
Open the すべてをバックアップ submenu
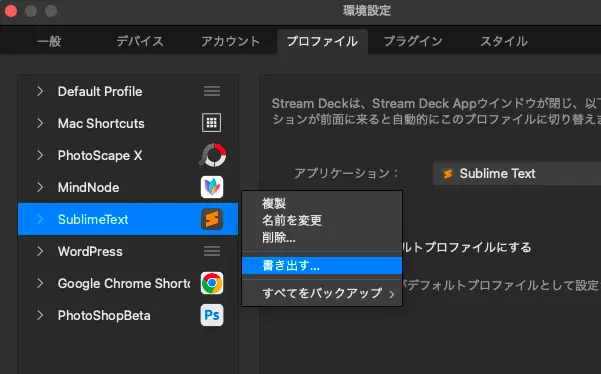322,294
